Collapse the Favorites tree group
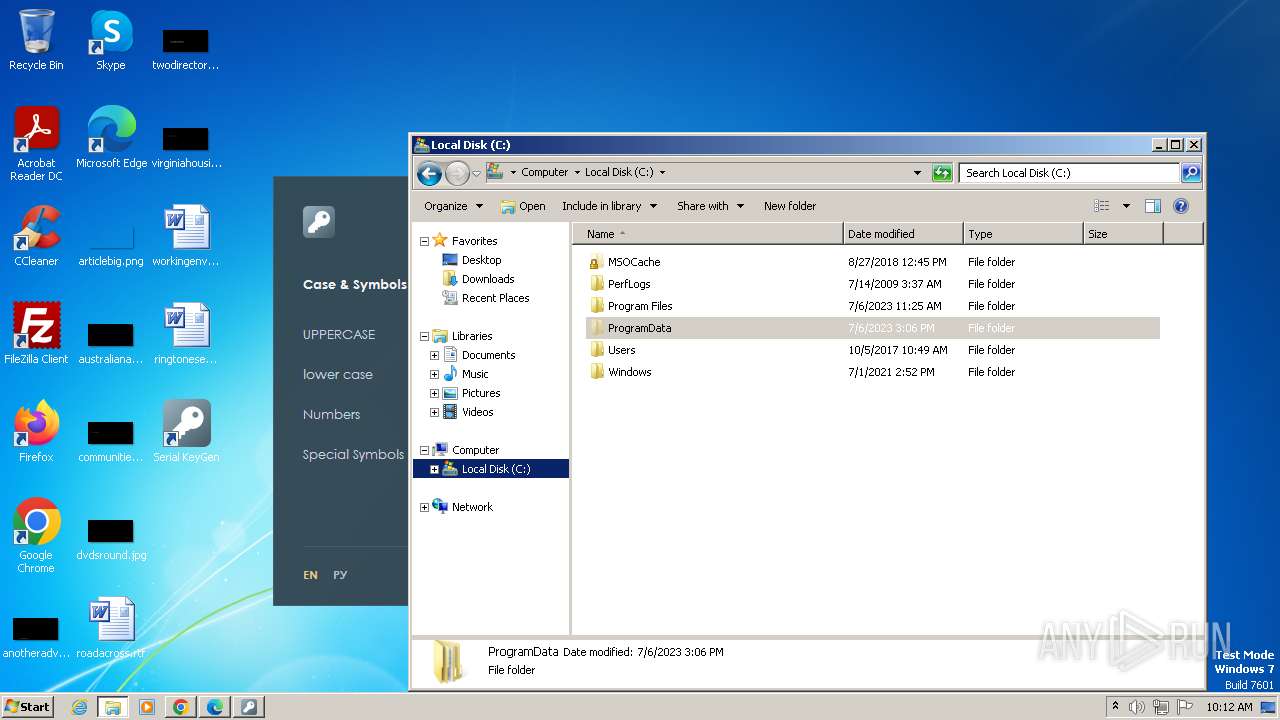Screen dimensions: 1280x720 coord(424,242)
